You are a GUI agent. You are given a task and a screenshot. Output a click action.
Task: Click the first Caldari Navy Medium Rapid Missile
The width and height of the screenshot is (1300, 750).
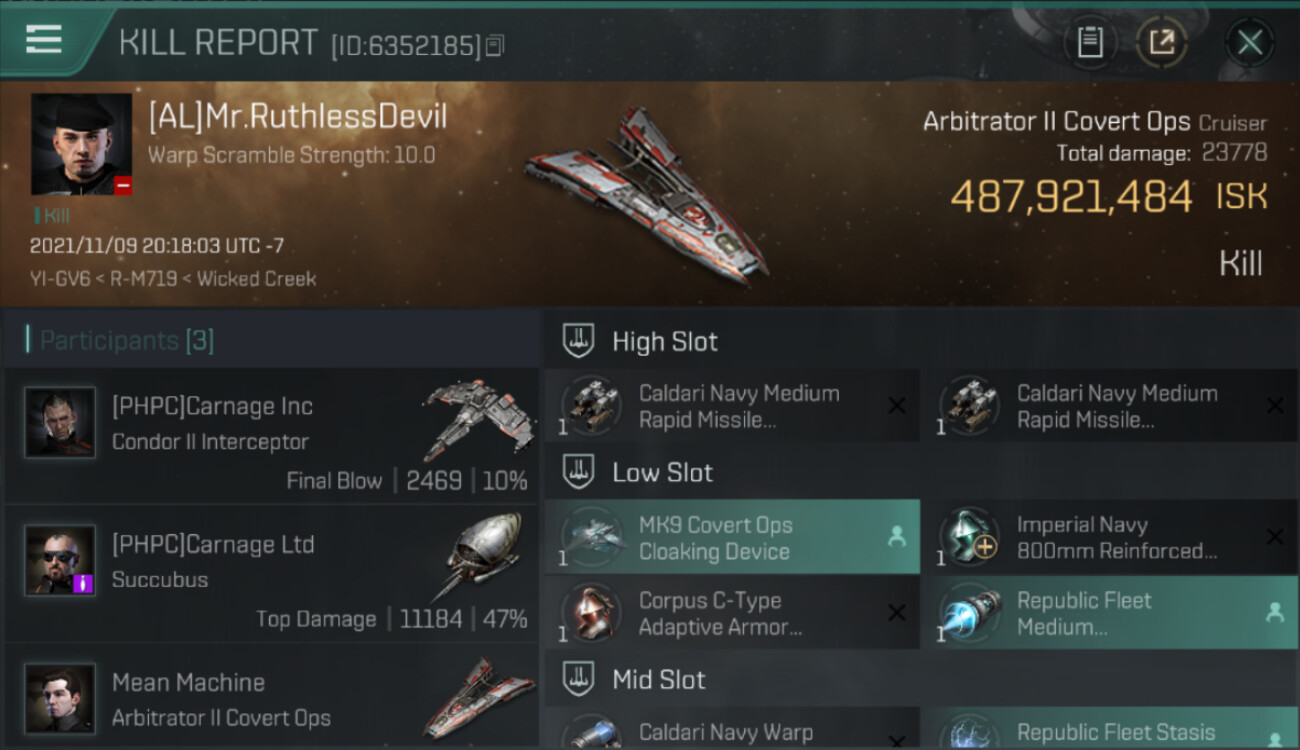732,406
